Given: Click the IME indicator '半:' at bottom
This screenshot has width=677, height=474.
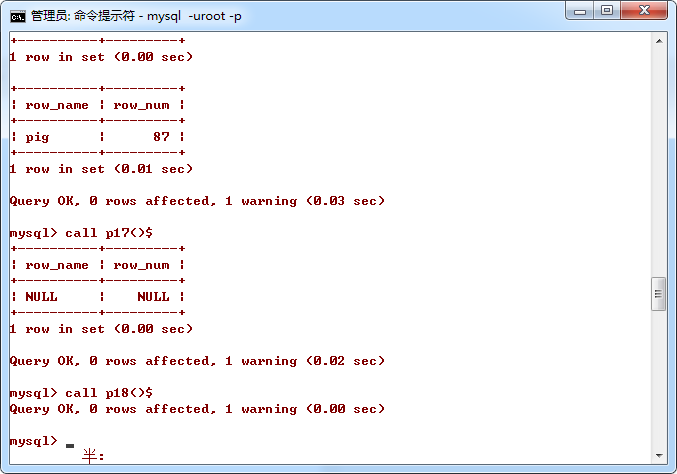Looking at the screenshot, I should [93, 456].
